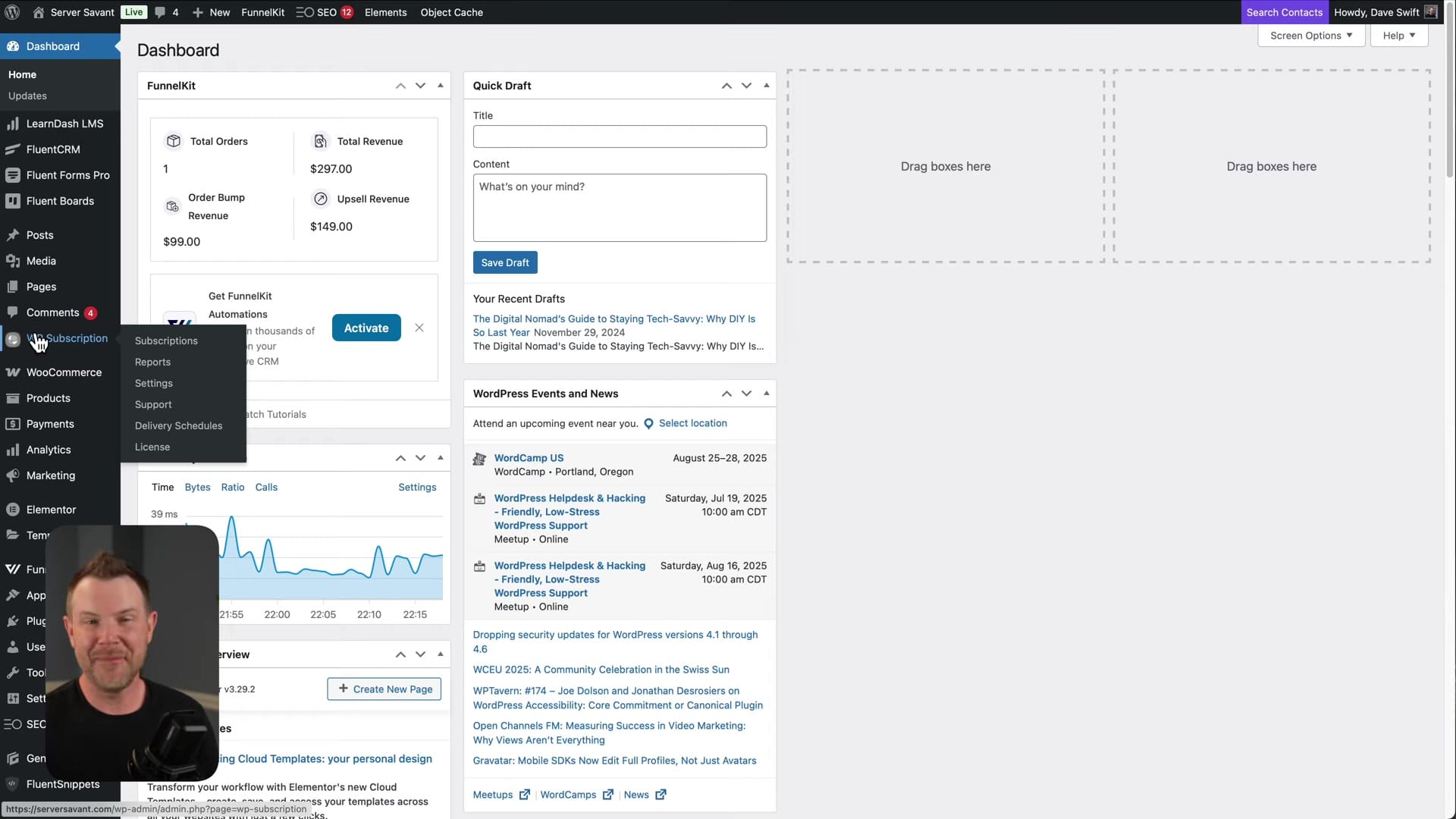Click the Payments icon in sidebar
The width and height of the screenshot is (1456, 819).
coord(12,424)
